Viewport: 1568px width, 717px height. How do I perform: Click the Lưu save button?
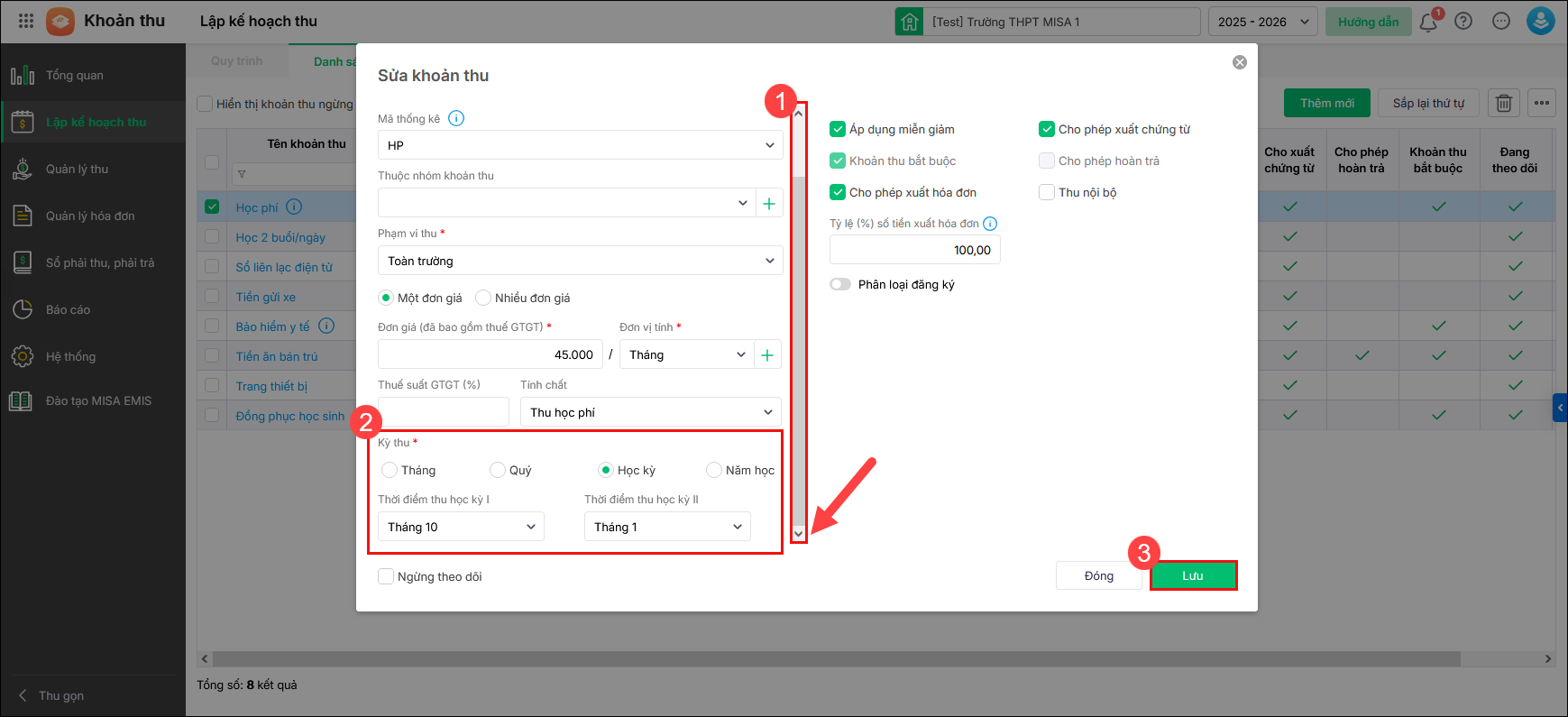tap(1193, 575)
